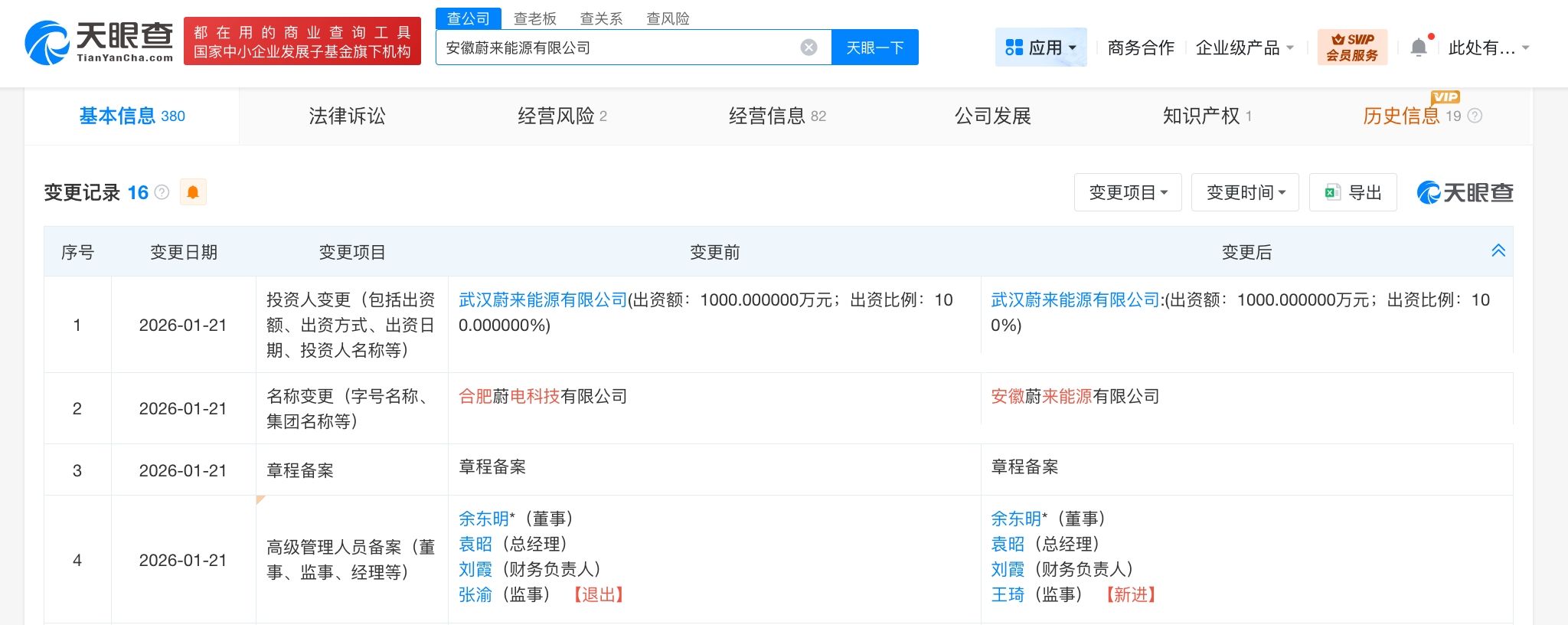Click the help icon next to 变更记录 16
Image resolution: width=1568 pixels, height=625 pixels.
pos(162,192)
